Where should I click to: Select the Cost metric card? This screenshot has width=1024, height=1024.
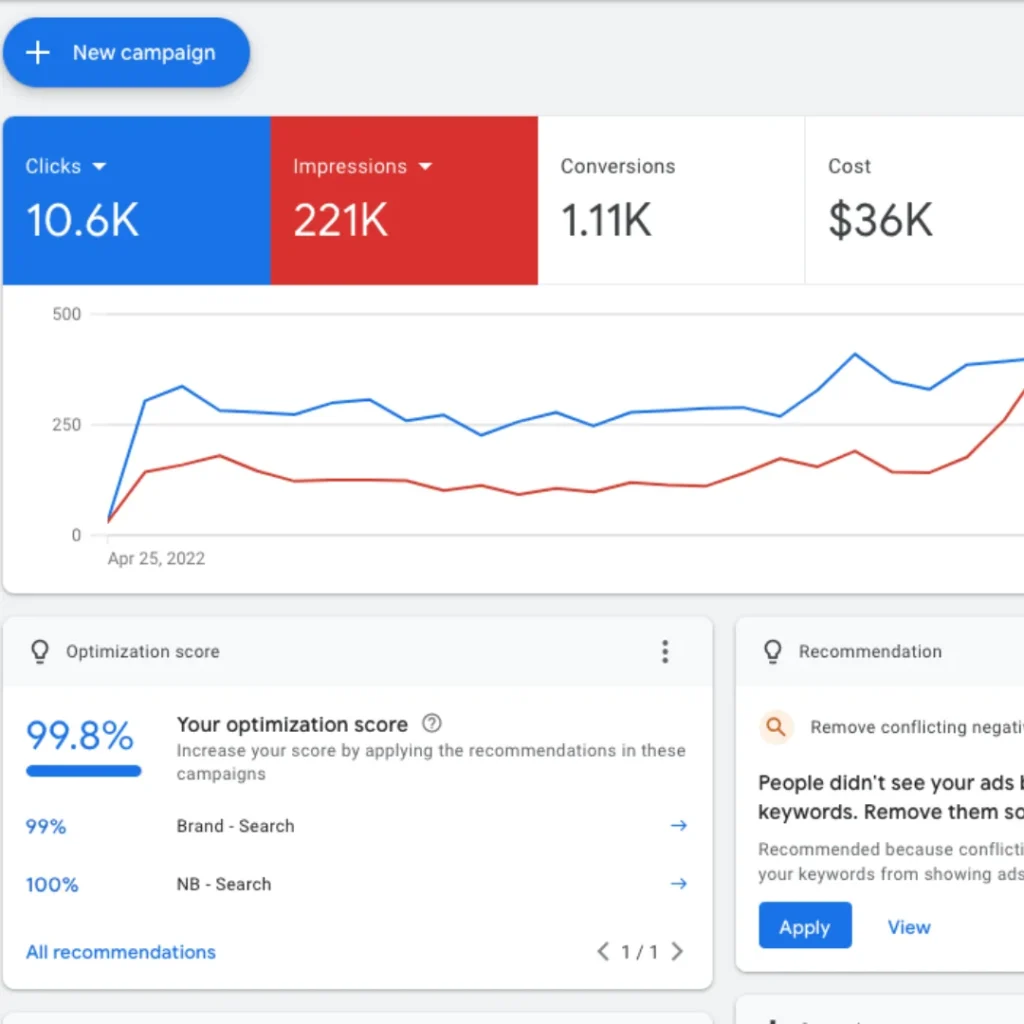pyautogui.click(x=910, y=200)
